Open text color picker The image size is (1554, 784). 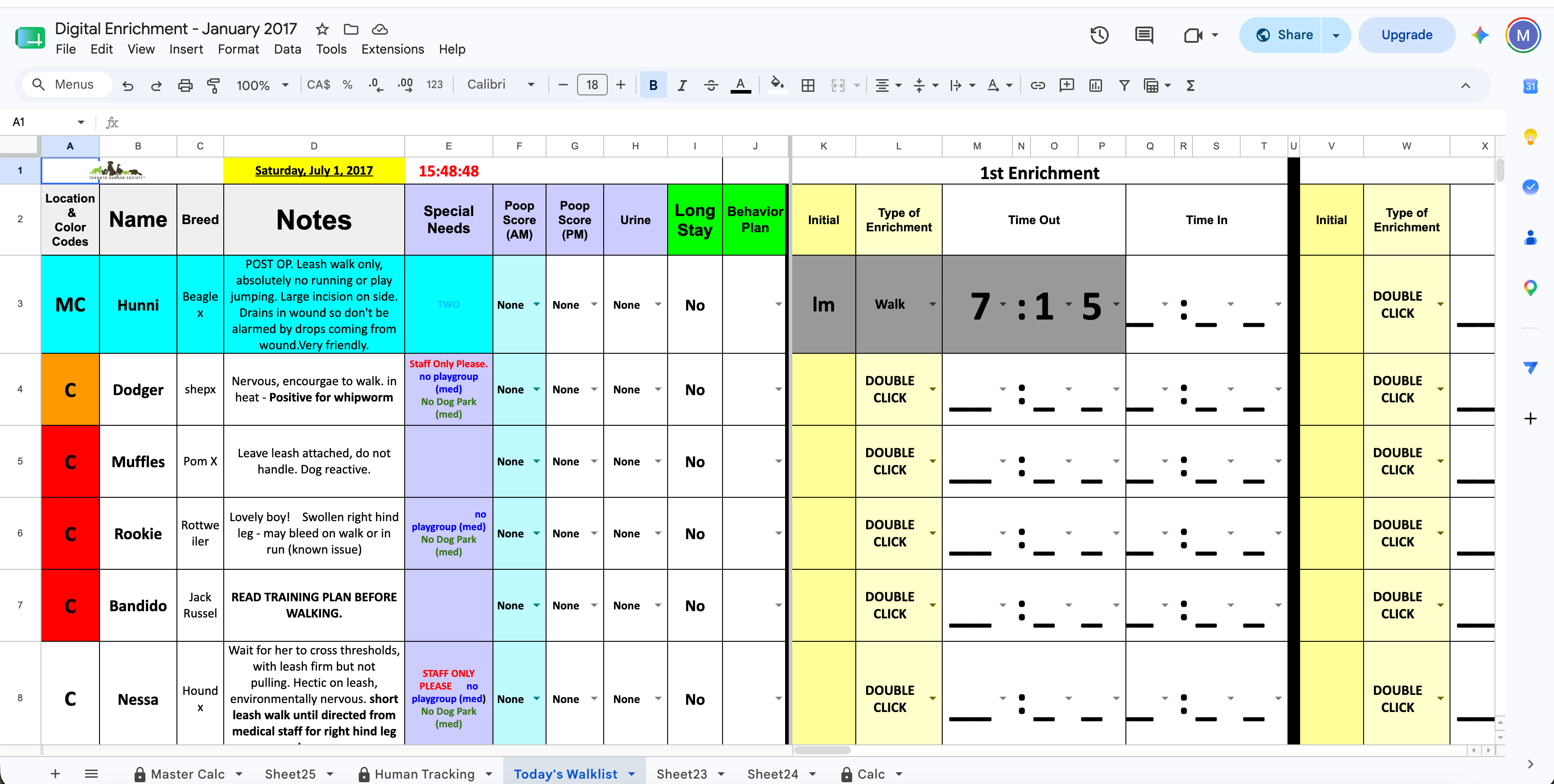(741, 86)
